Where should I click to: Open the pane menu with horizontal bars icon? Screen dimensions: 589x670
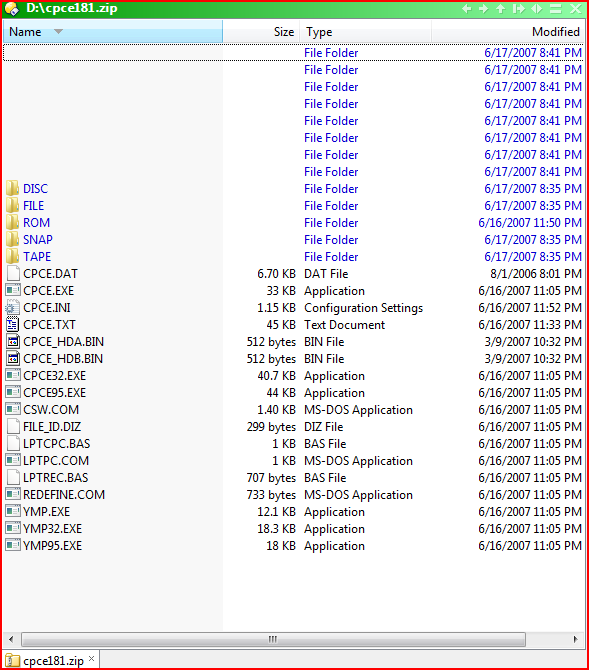tap(555, 9)
